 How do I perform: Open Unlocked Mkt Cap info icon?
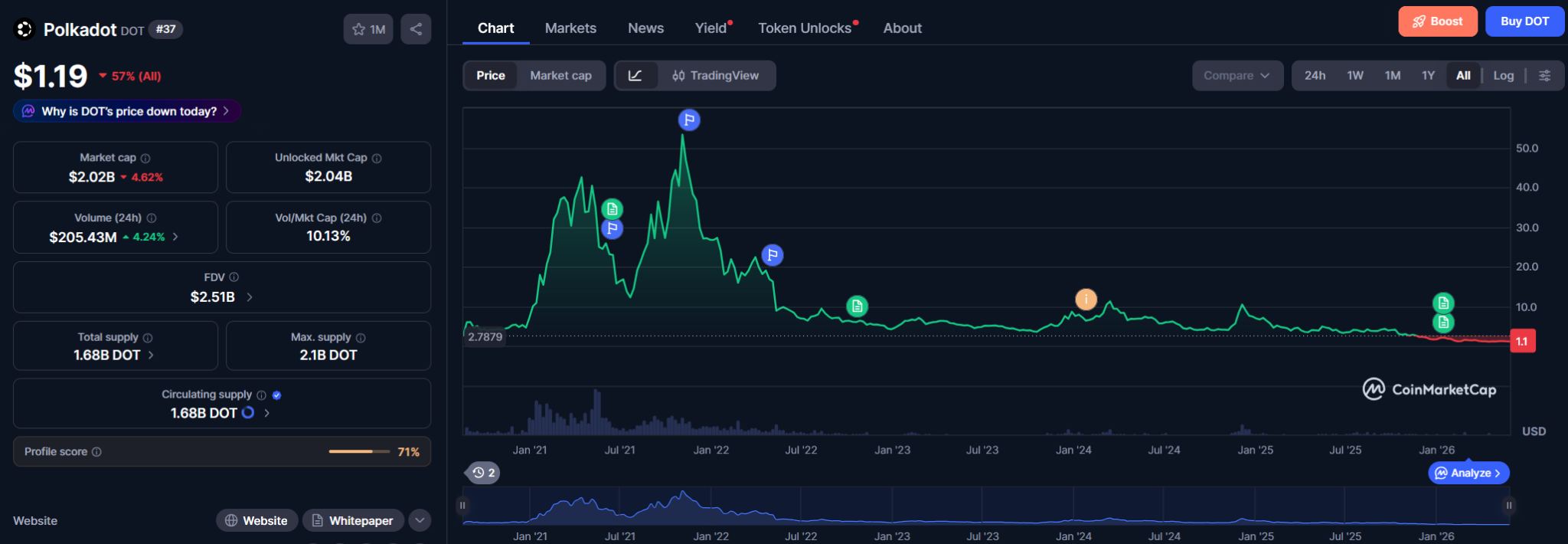point(377,159)
